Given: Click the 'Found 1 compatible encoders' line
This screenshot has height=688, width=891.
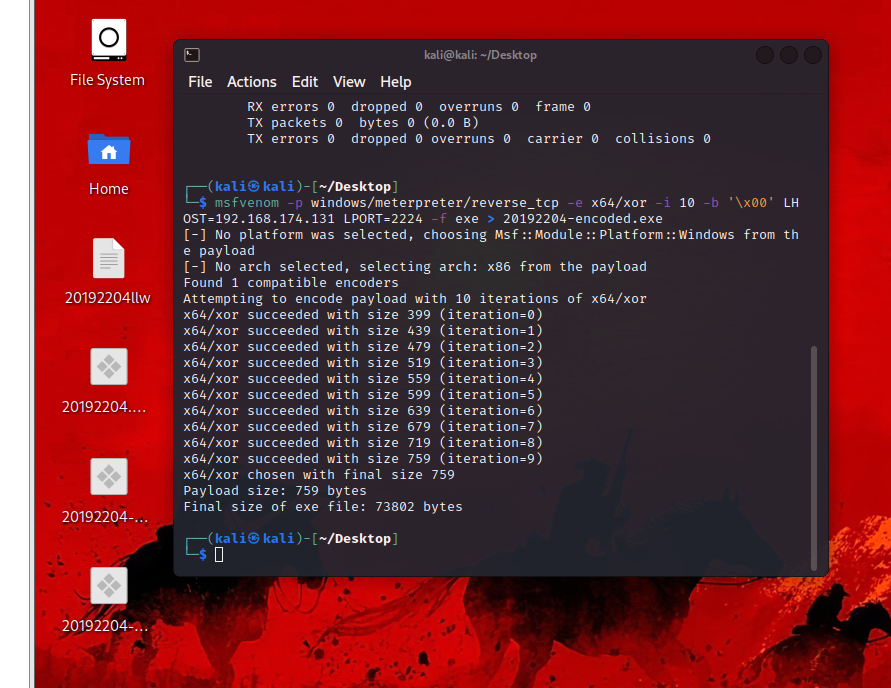Looking at the screenshot, I should tap(291, 282).
